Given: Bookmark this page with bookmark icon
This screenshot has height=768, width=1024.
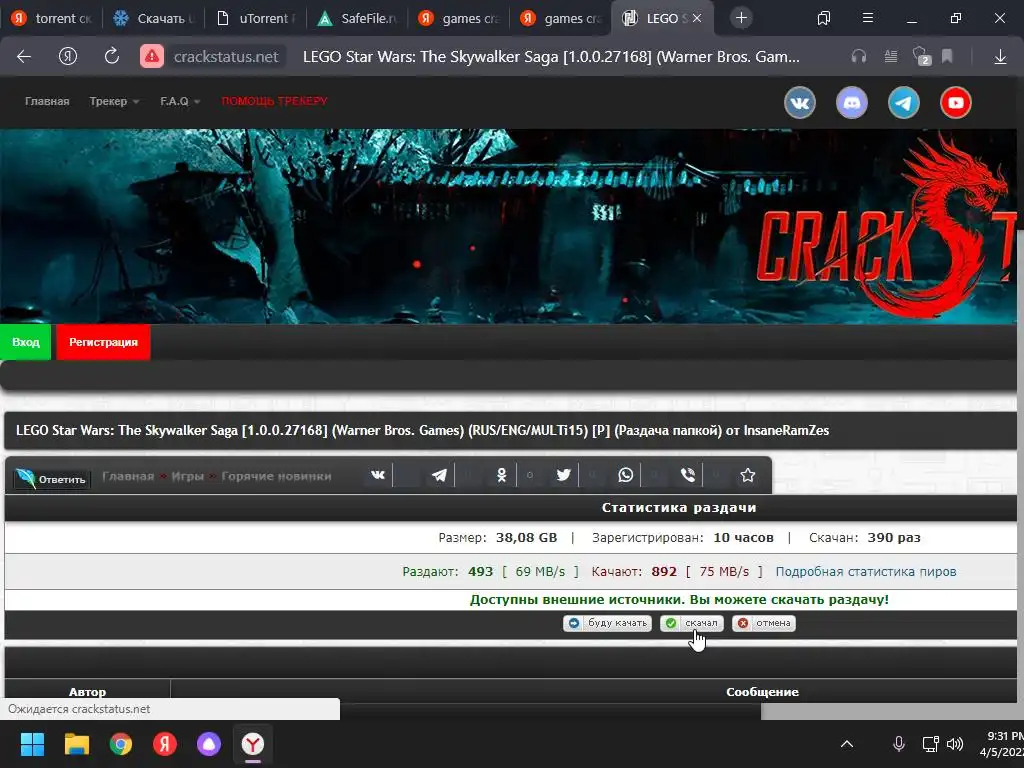Looking at the screenshot, I should [947, 57].
